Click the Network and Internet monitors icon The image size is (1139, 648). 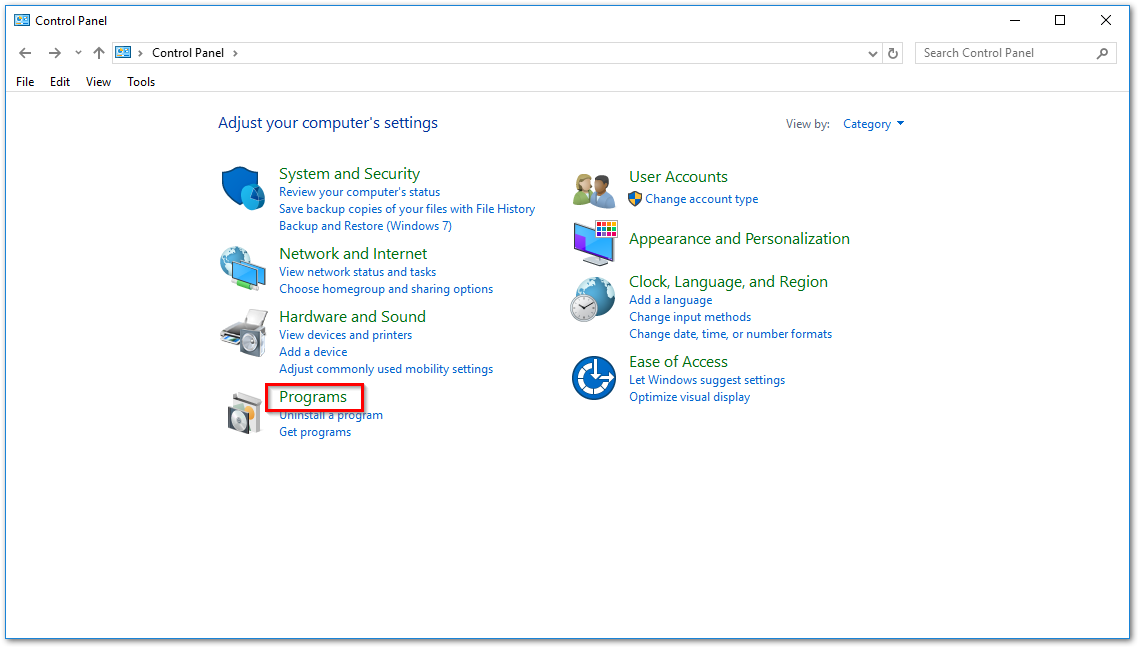tap(243, 268)
